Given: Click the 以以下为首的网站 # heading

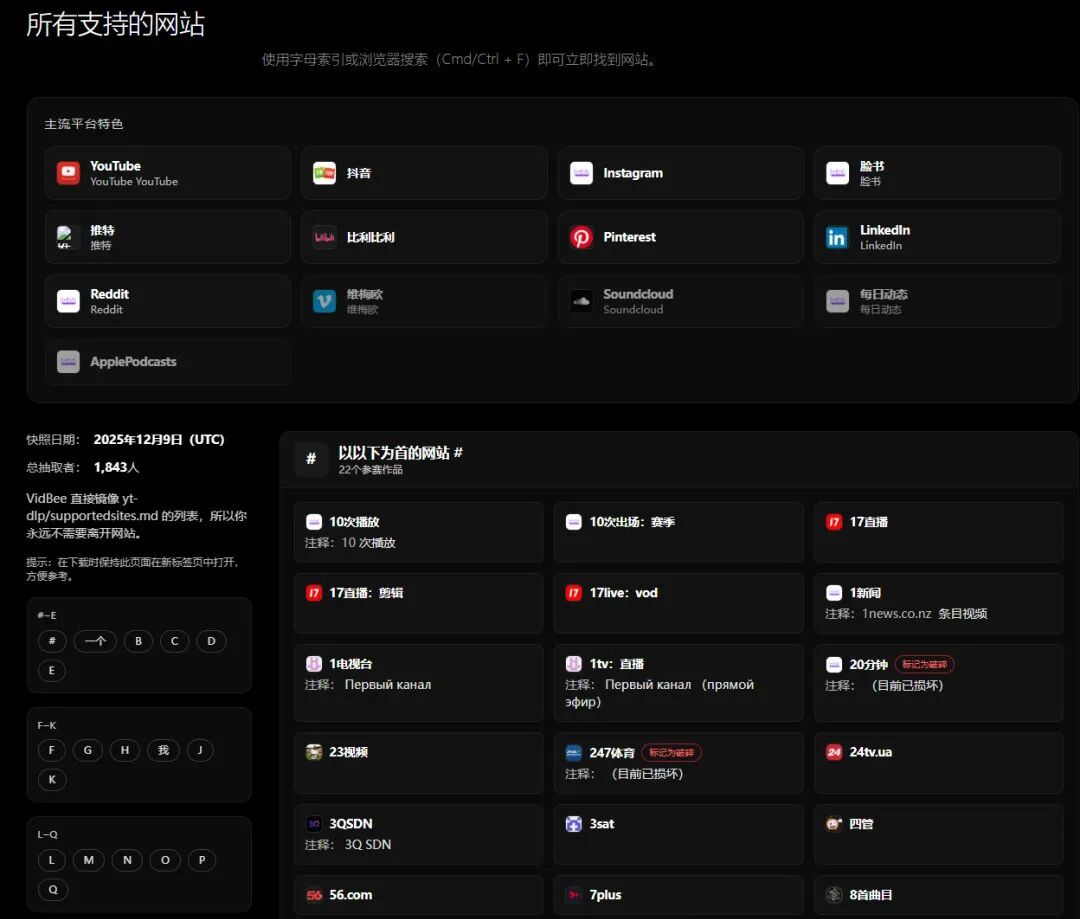Looking at the screenshot, I should pyautogui.click(x=400, y=453).
